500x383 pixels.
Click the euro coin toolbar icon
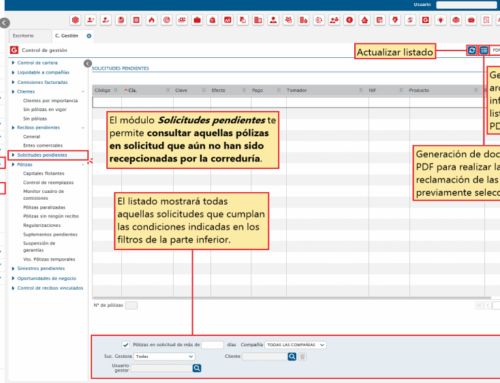coord(349,20)
